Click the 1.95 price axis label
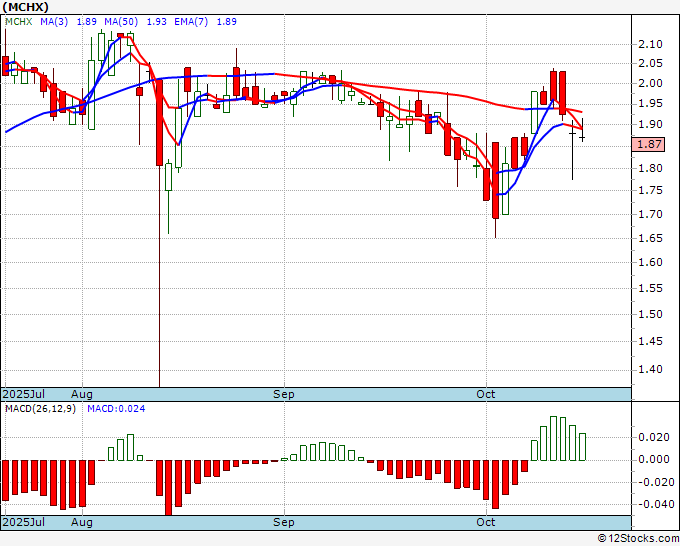 pyautogui.click(x=651, y=103)
